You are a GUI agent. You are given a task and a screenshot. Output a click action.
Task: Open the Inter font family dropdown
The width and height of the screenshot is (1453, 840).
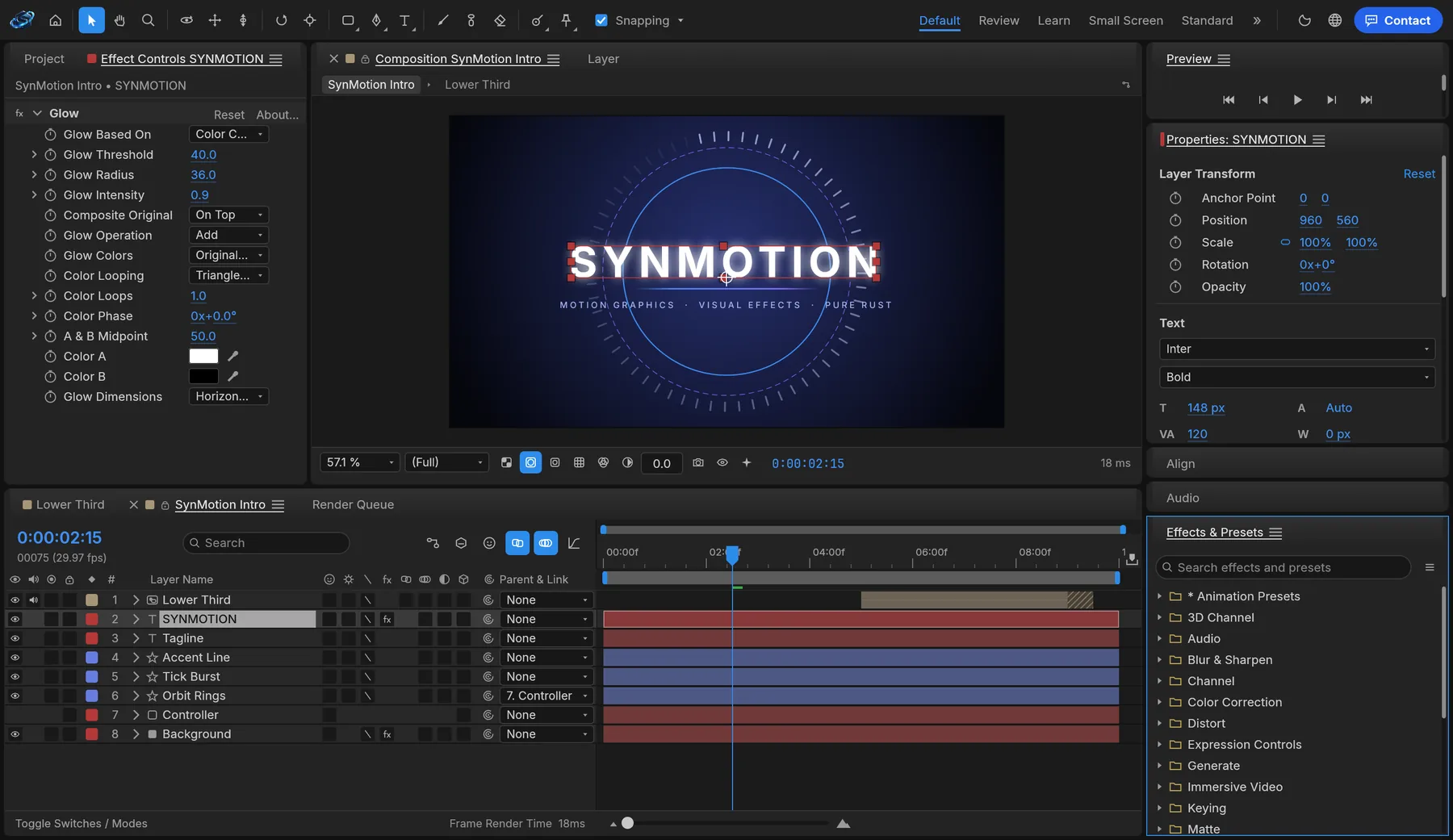[x=1297, y=349]
